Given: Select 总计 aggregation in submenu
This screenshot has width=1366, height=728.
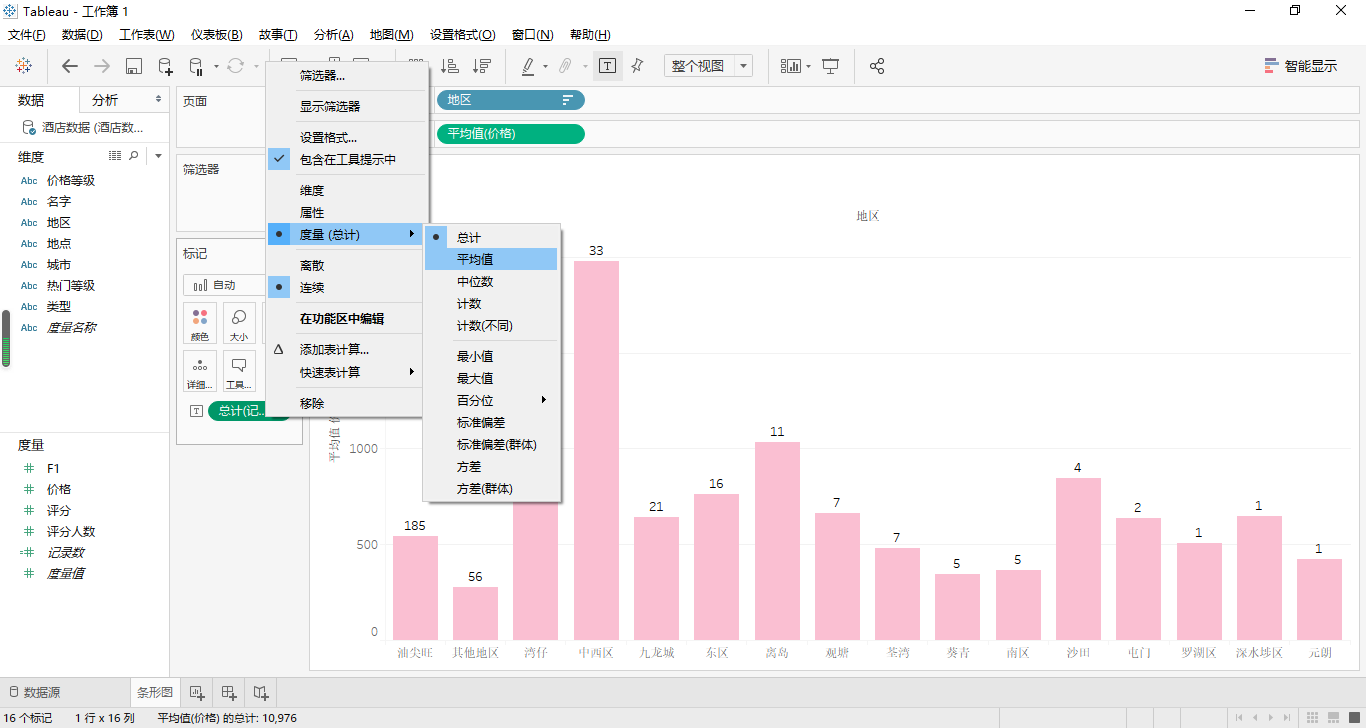Looking at the screenshot, I should tap(491, 237).
